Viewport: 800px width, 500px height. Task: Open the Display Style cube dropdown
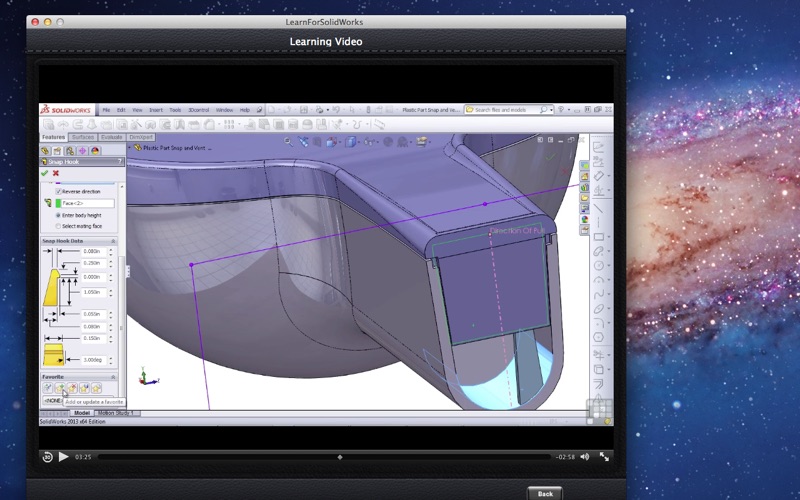(x=352, y=142)
